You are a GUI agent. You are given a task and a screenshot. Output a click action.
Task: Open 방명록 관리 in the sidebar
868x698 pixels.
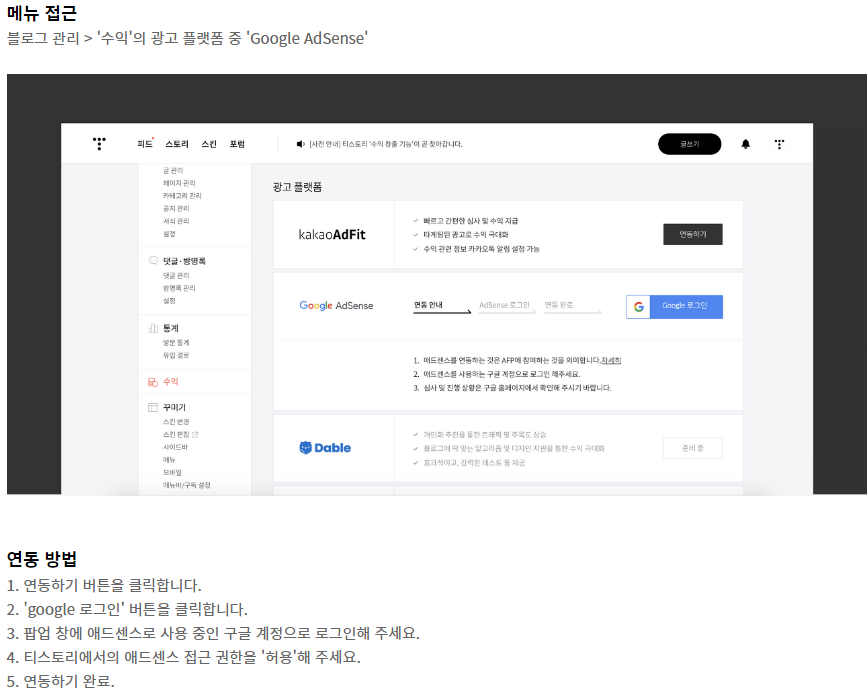pos(179,288)
